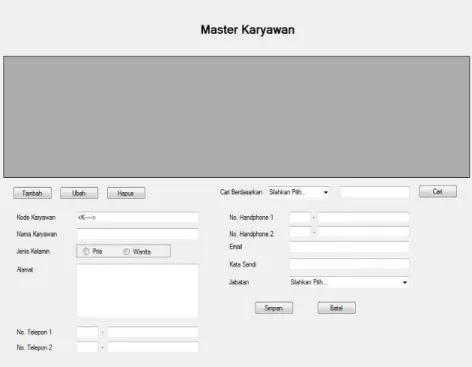472x367 pixels.
Task: Click the Cari Berdasarkan label
Action: pos(241,192)
